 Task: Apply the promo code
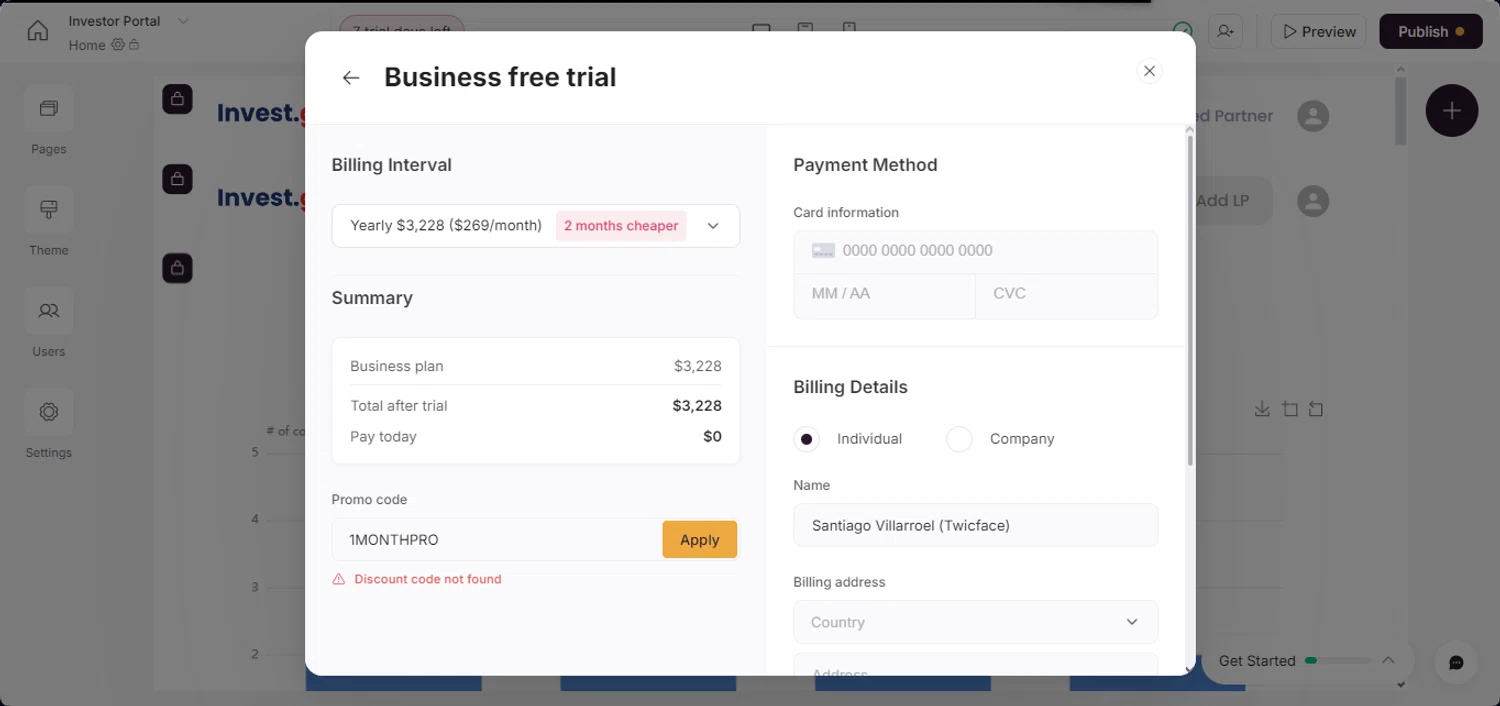700,540
